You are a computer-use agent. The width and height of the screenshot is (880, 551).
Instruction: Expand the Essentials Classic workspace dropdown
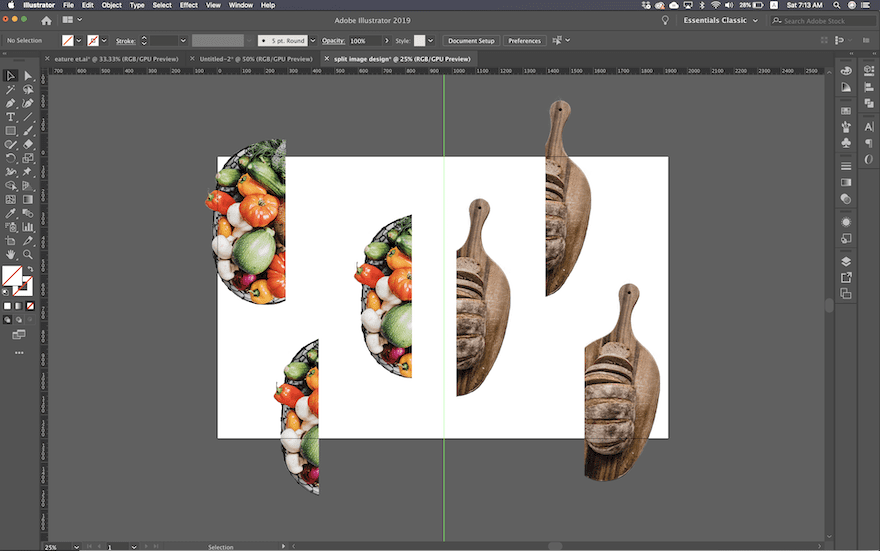(719, 20)
